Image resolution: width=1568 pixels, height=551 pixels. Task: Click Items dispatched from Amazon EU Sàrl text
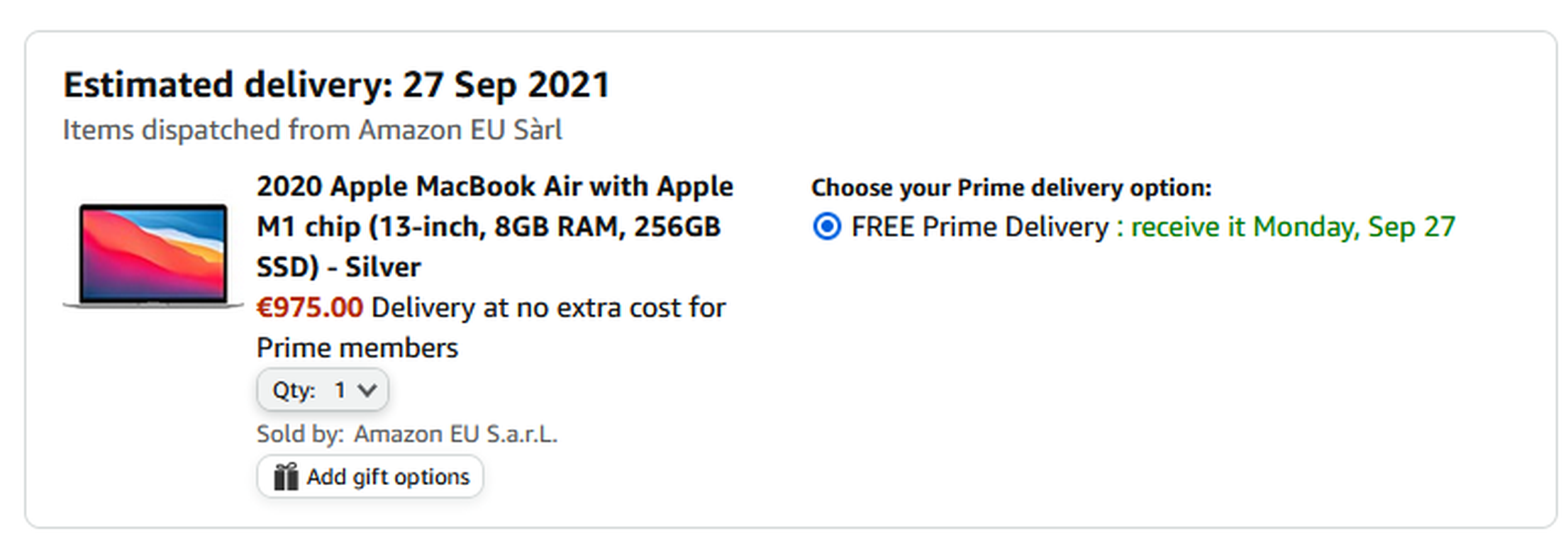coord(313,130)
